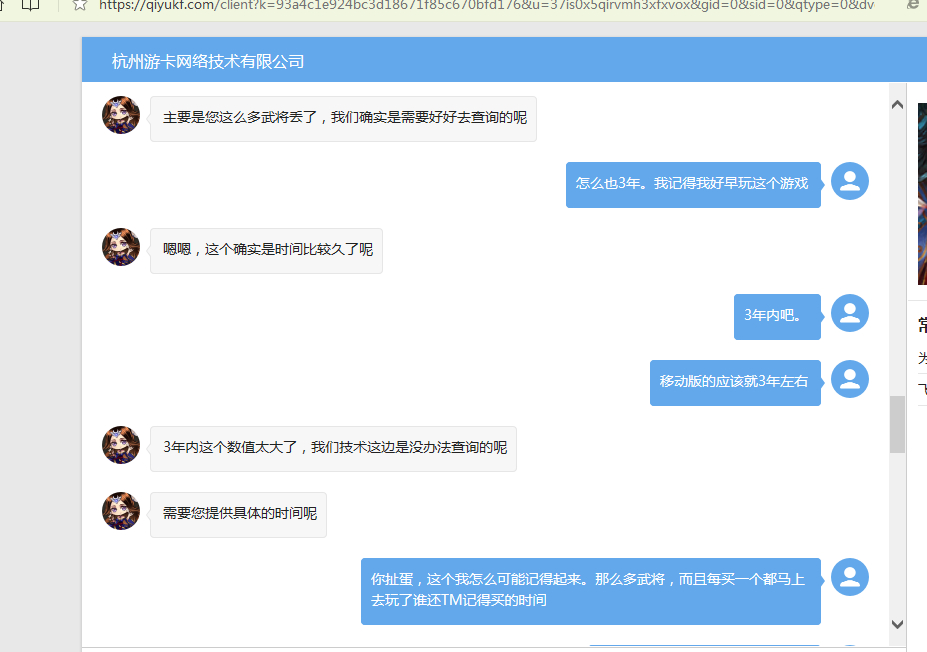Click user avatar beside 3年内吧 message
The image size is (927, 652).
click(850, 313)
